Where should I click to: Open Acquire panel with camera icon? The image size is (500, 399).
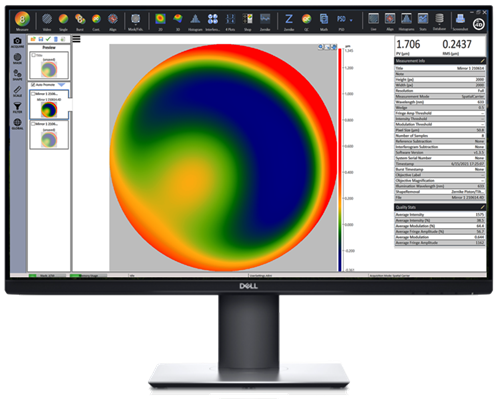pyautogui.click(x=17, y=42)
